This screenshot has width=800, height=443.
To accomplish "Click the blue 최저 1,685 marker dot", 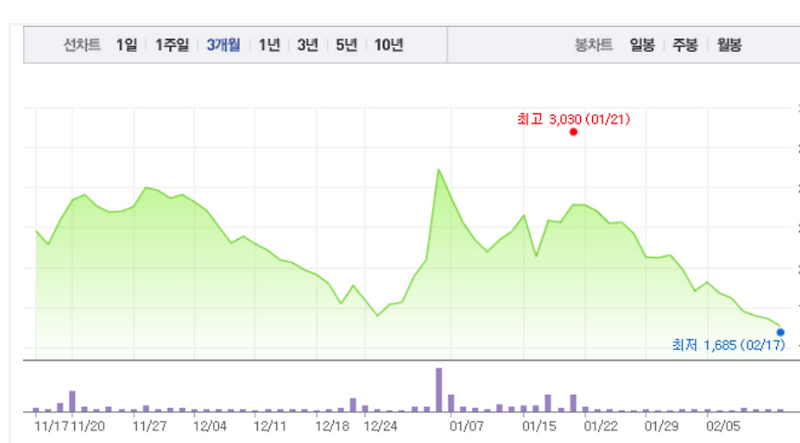I will pyautogui.click(x=781, y=332).
